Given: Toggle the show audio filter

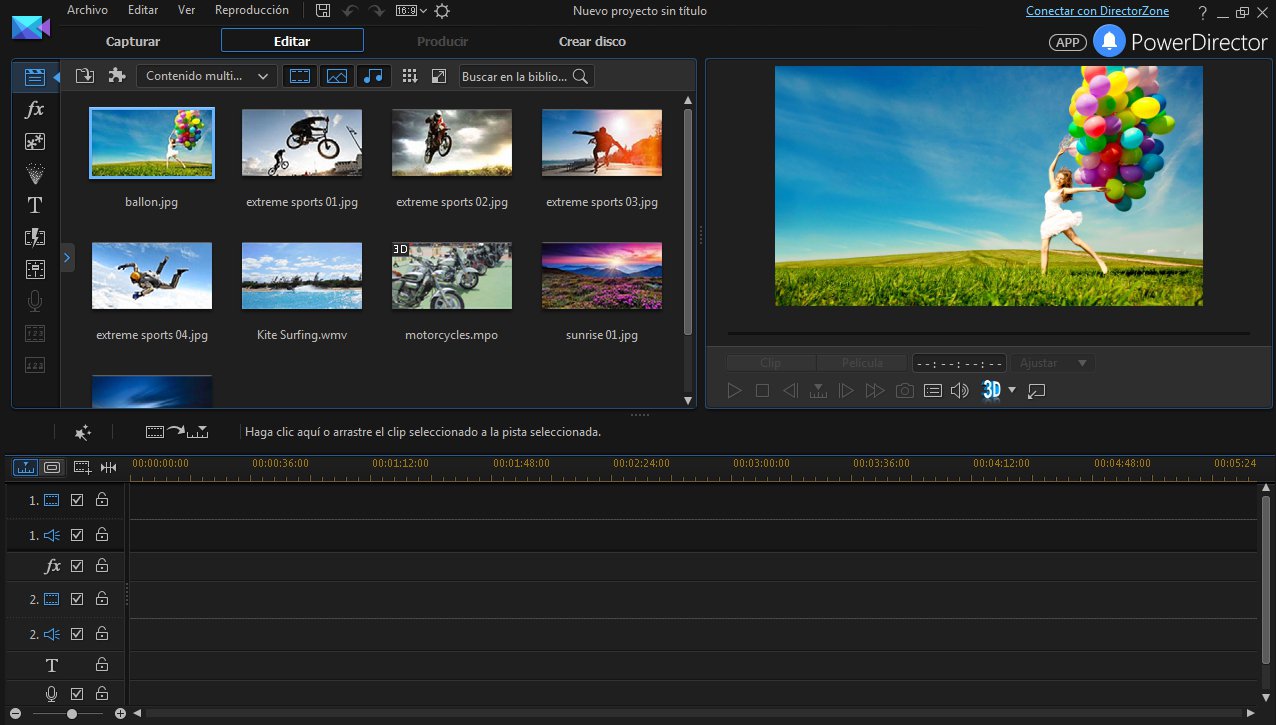Looking at the screenshot, I should (374, 76).
